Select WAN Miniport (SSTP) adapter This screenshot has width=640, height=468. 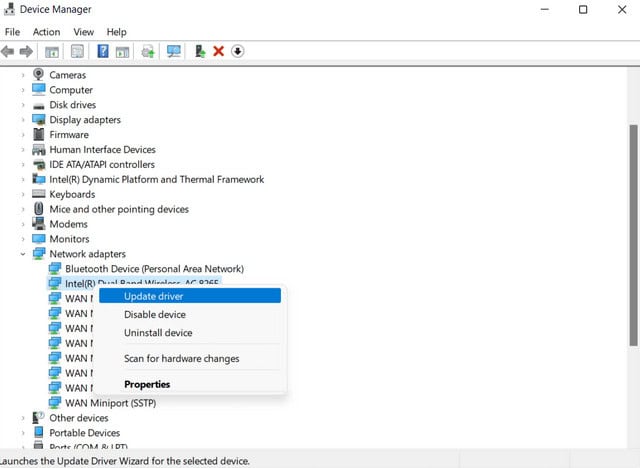pos(111,403)
